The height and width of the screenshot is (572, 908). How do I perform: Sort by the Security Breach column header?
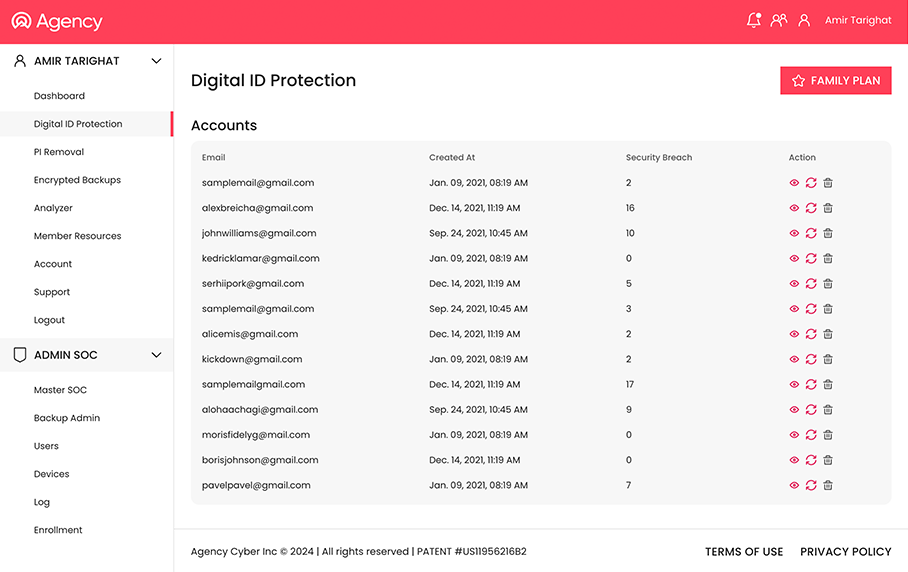658,157
